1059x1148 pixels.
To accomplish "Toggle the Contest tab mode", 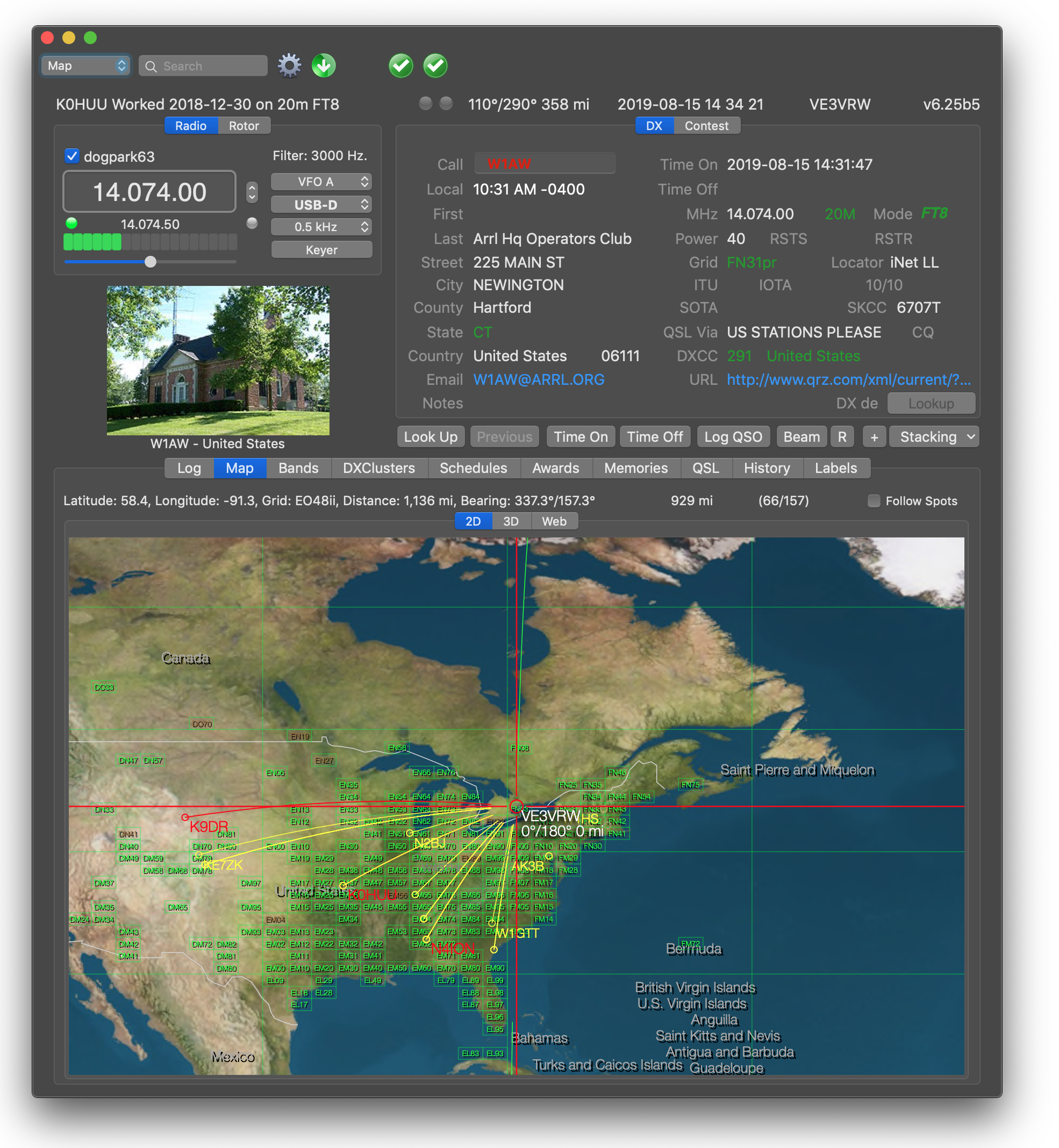I will [706, 126].
